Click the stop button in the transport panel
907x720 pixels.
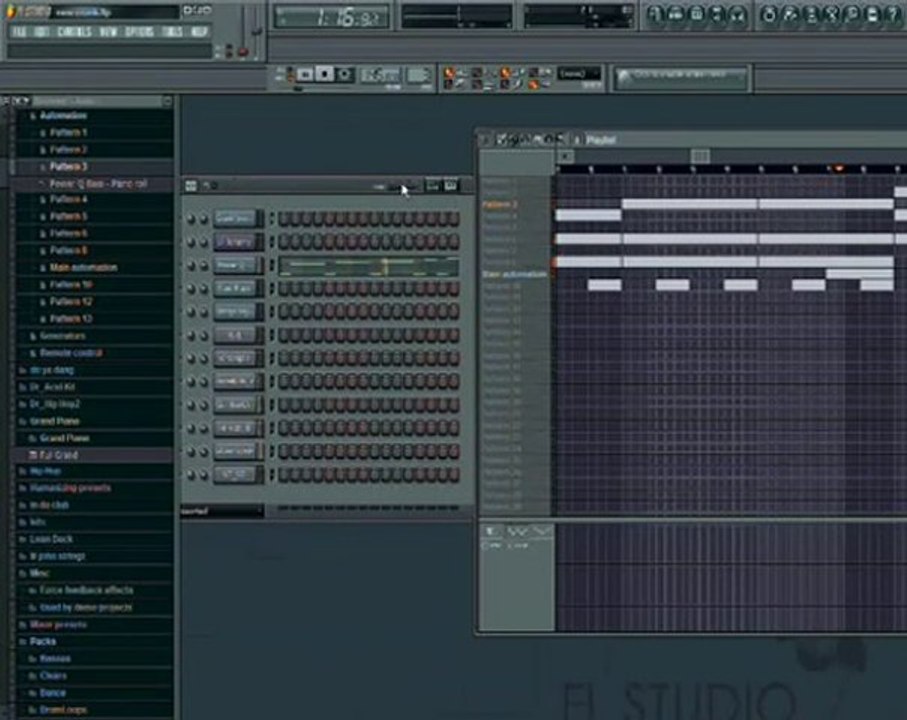tap(325, 75)
